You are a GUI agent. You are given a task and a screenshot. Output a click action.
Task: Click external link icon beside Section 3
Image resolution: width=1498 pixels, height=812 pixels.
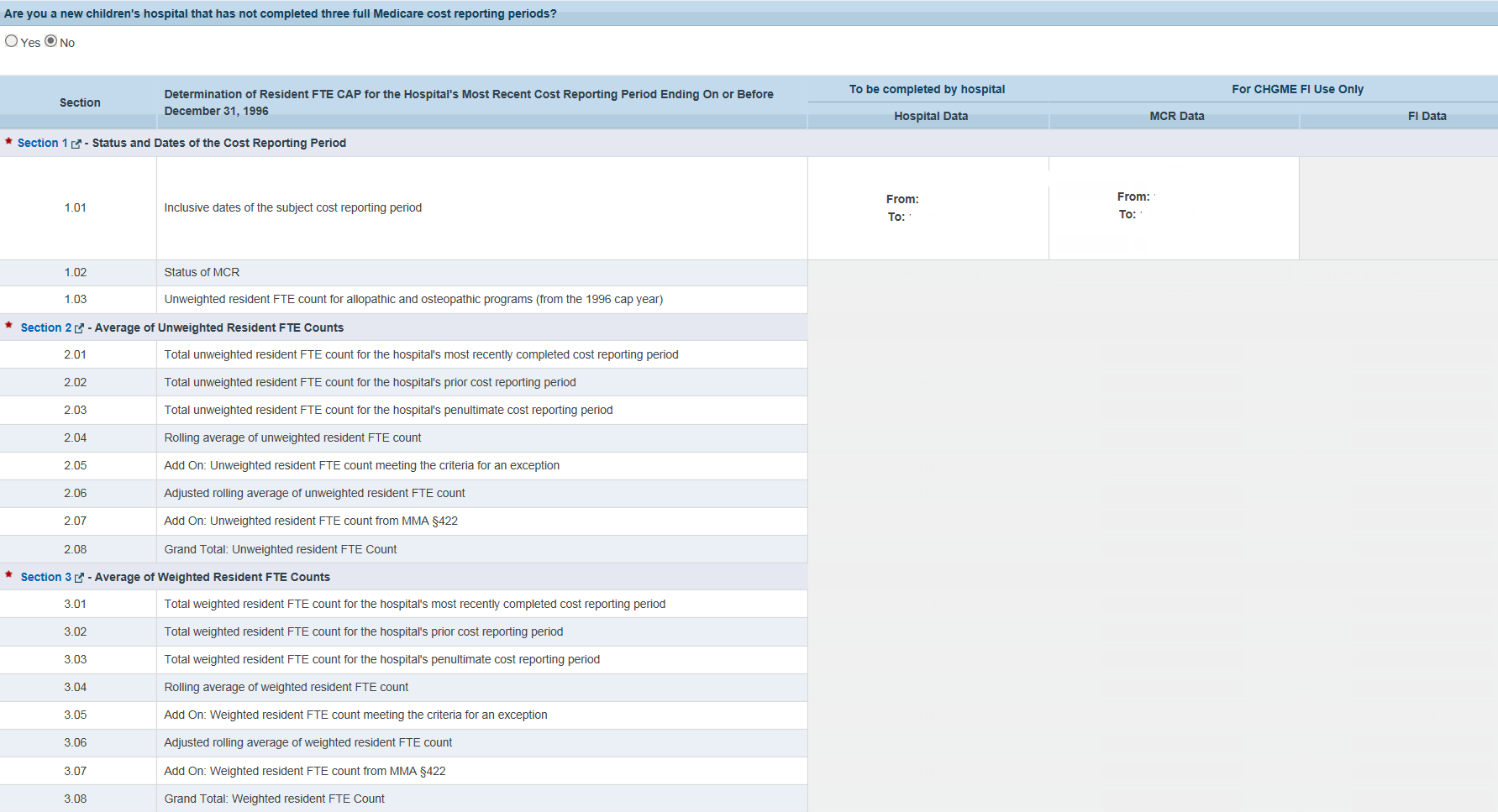pyautogui.click(x=80, y=578)
